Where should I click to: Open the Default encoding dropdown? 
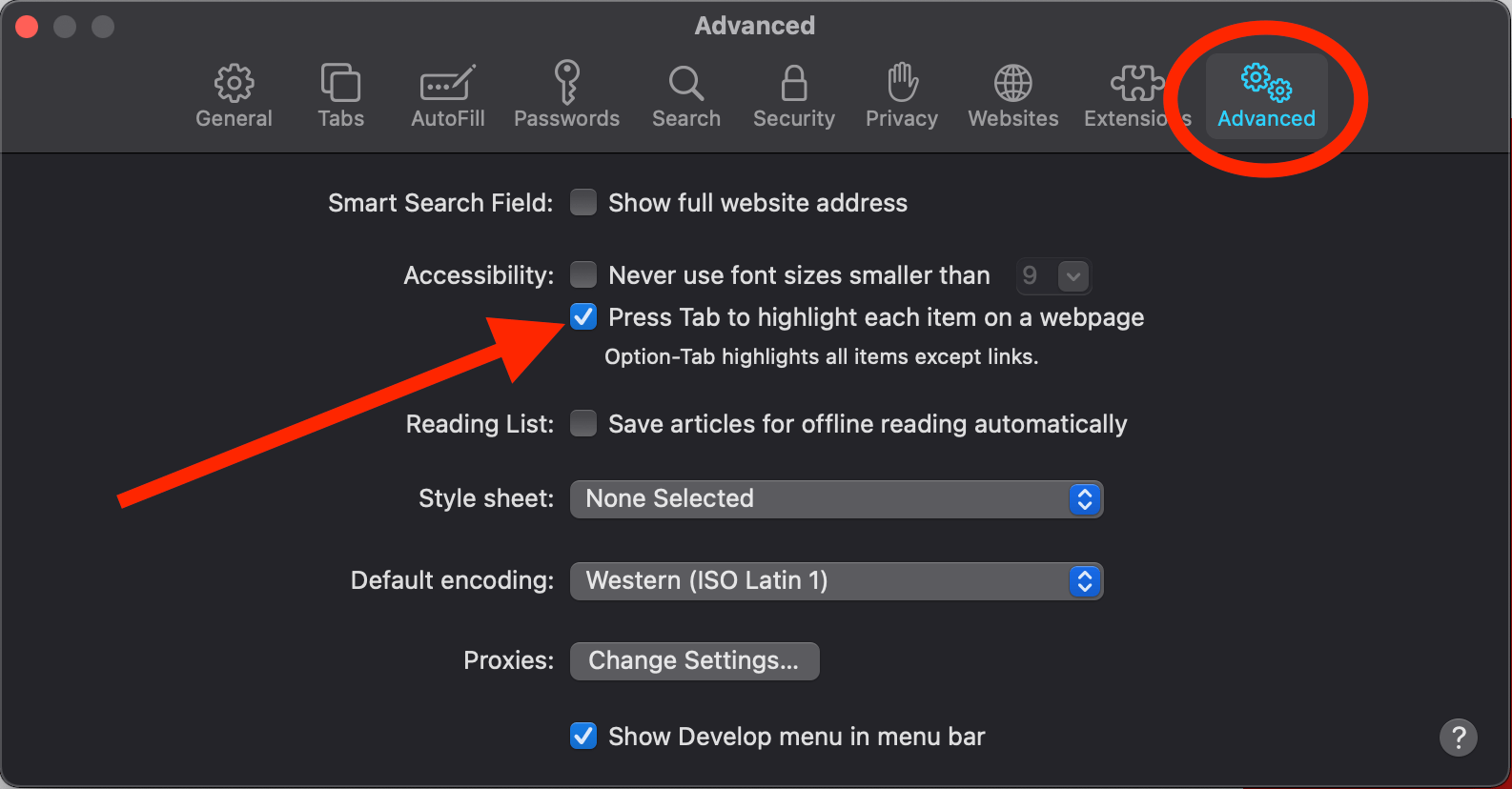pos(836,581)
